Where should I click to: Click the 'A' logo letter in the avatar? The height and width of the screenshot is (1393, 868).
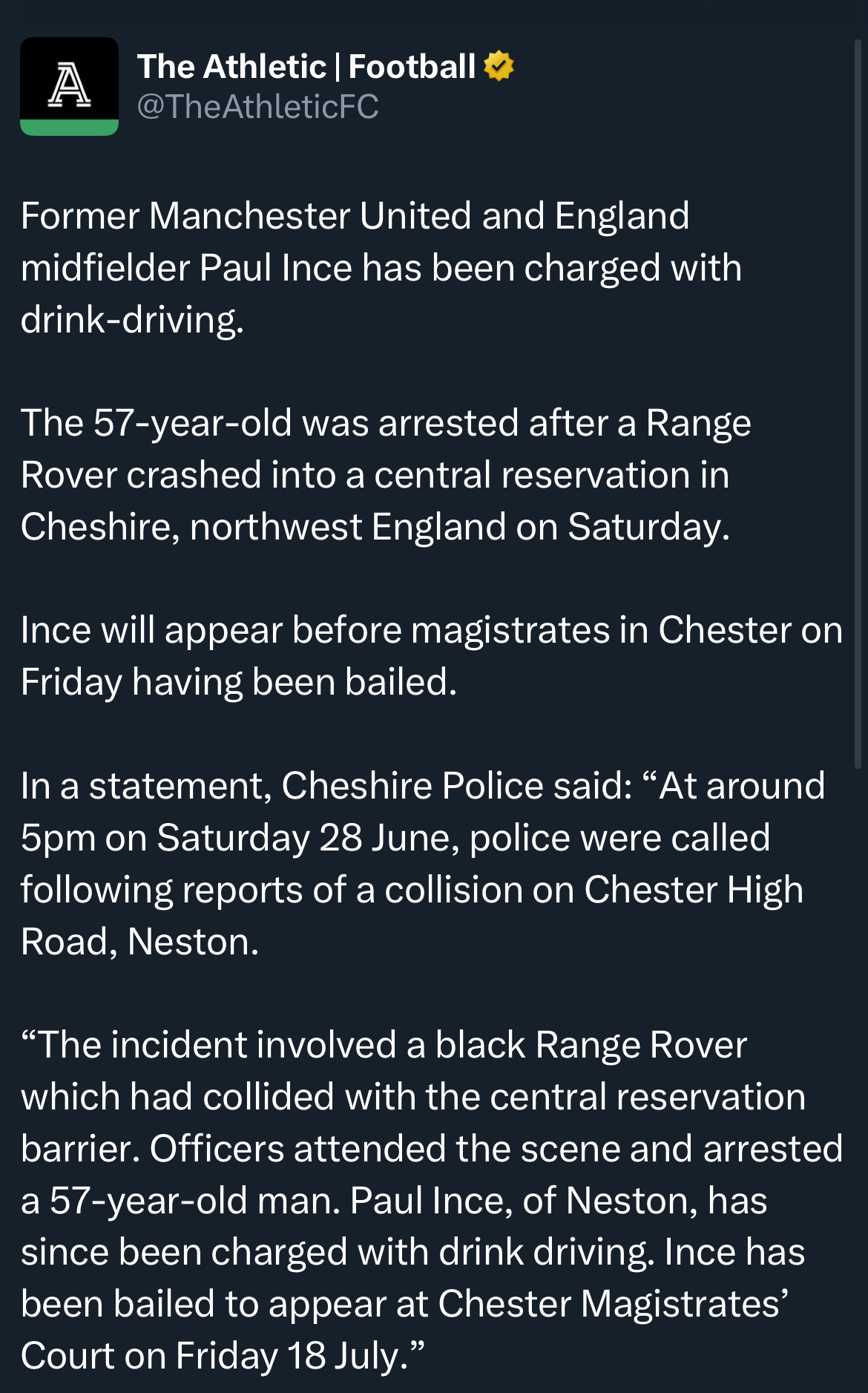pos(69,85)
